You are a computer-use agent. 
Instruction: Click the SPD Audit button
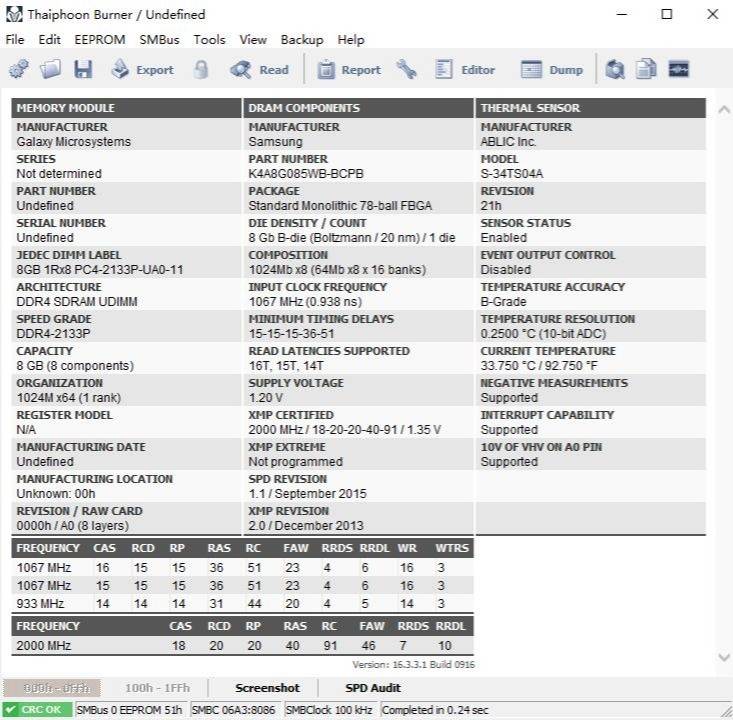(x=373, y=688)
